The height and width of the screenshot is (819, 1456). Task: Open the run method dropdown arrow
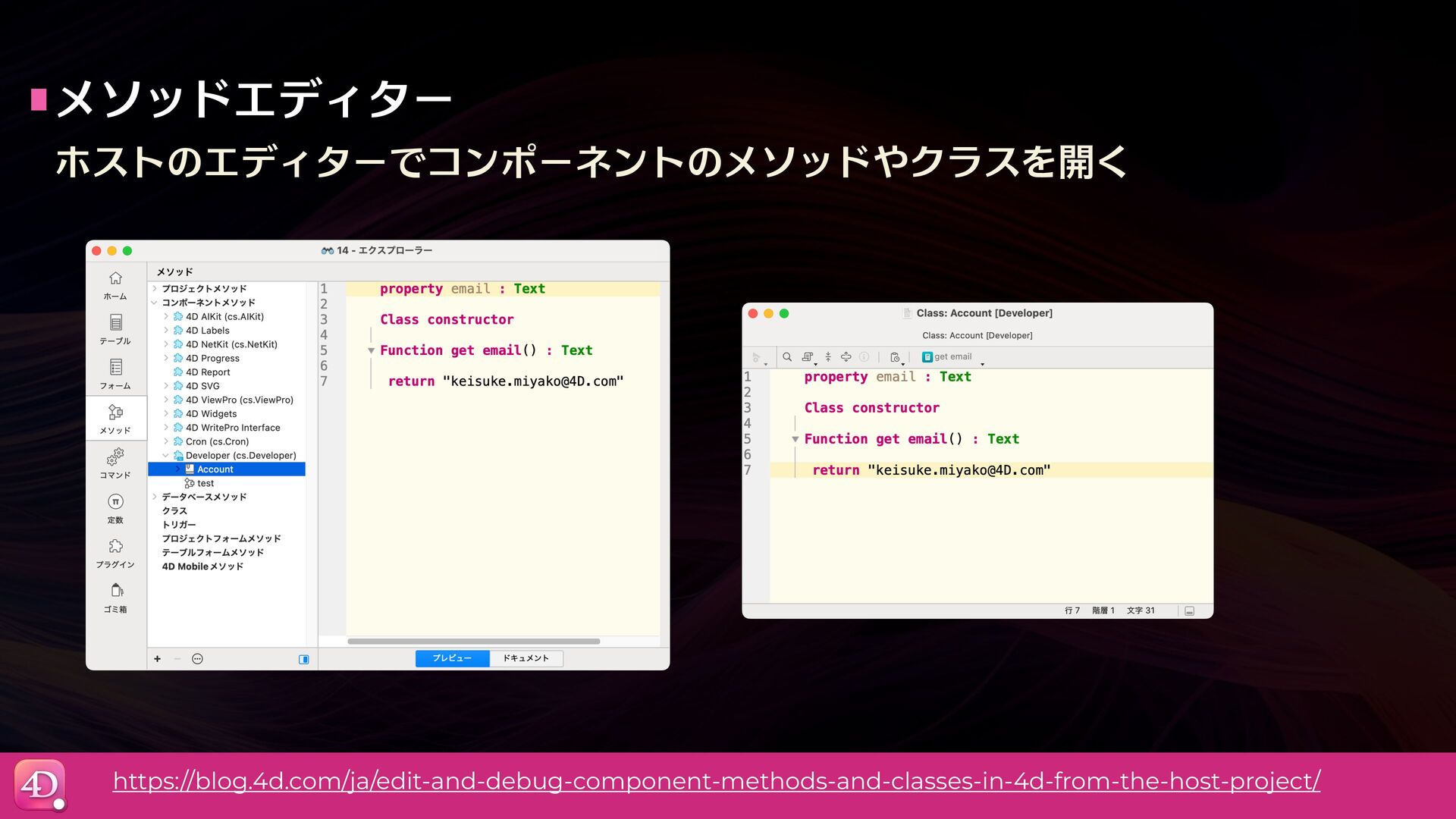[x=766, y=364]
